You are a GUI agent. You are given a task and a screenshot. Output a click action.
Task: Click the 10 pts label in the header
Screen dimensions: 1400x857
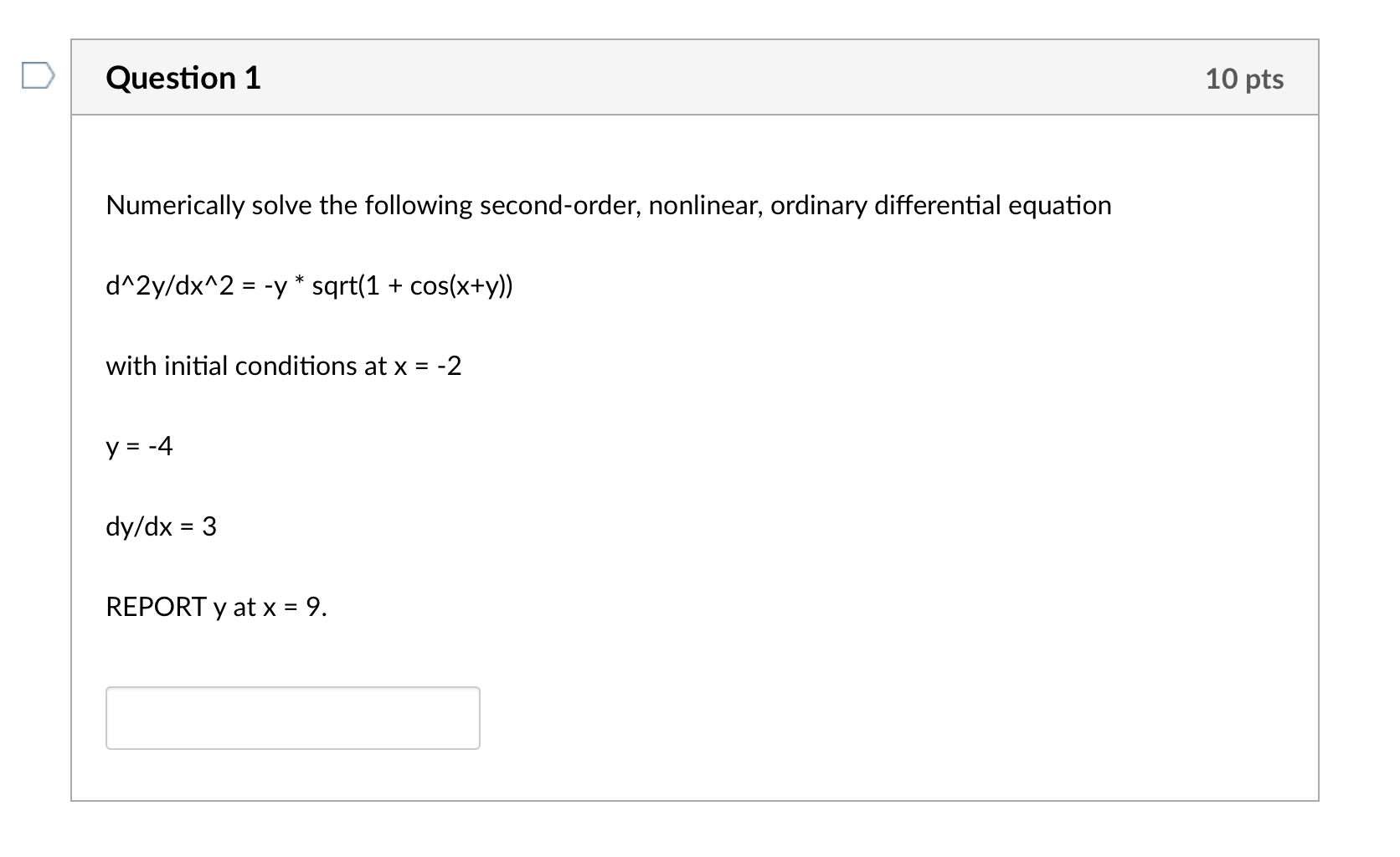pos(1245,77)
